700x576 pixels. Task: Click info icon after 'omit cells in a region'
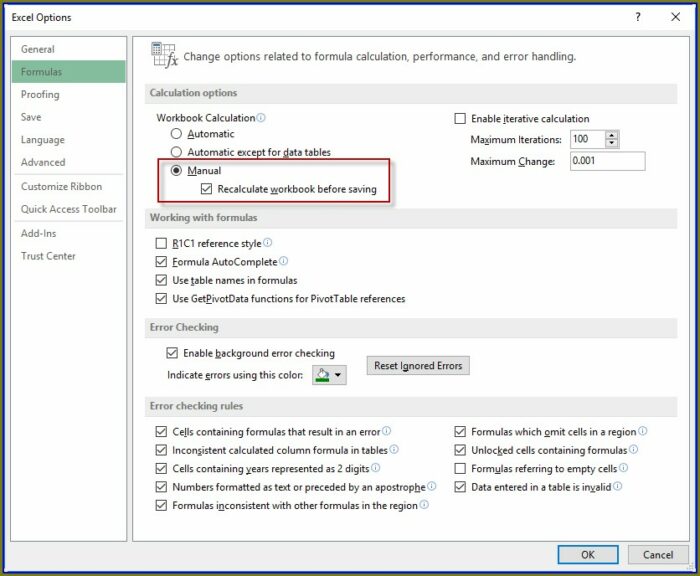[x=643, y=431]
